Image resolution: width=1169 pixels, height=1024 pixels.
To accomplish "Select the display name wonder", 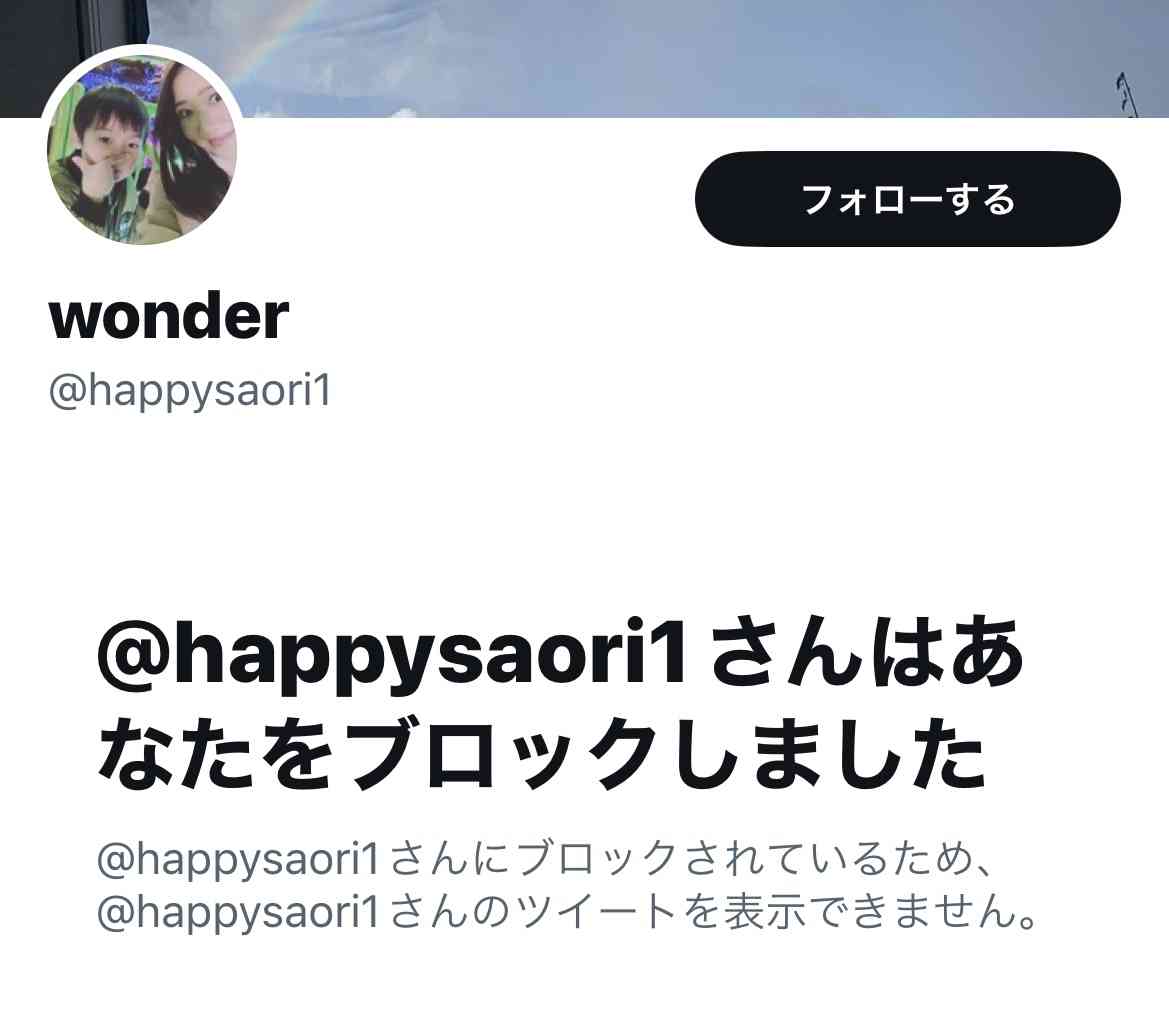I will pos(168,316).
